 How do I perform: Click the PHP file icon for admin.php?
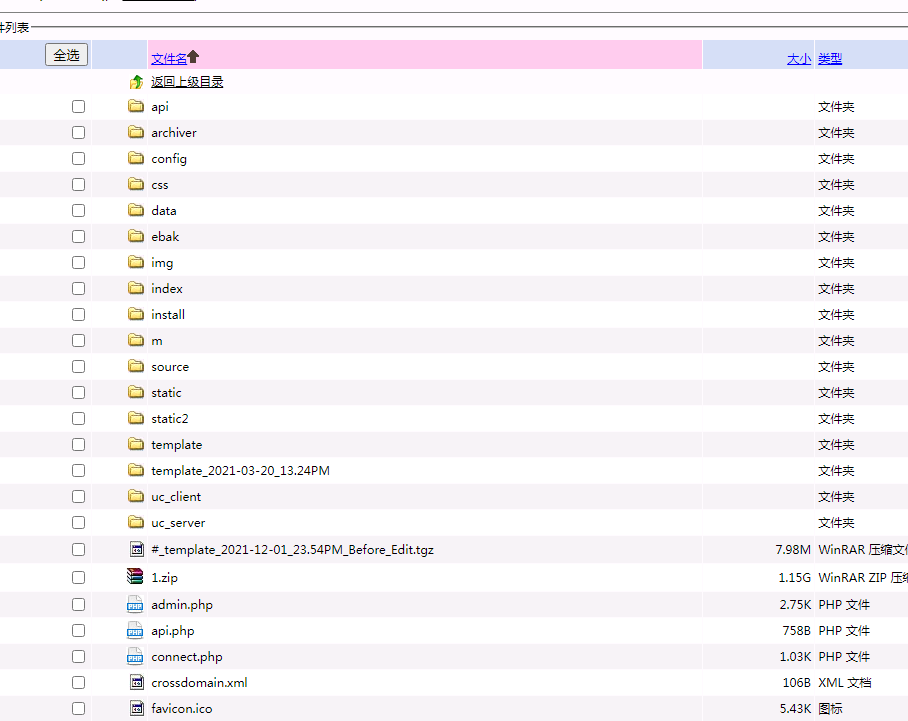pyautogui.click(x=136, y=605)
